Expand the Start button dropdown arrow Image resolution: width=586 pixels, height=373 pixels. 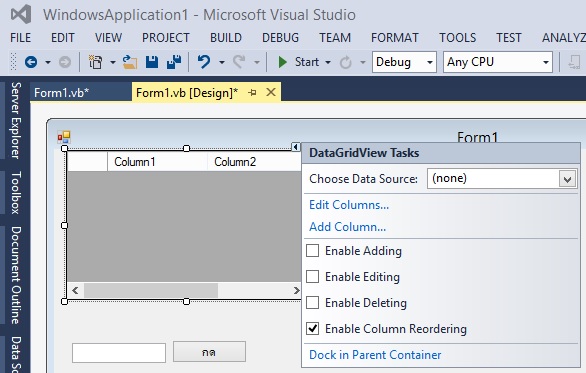pyautogui.click(x=328, y=62)
